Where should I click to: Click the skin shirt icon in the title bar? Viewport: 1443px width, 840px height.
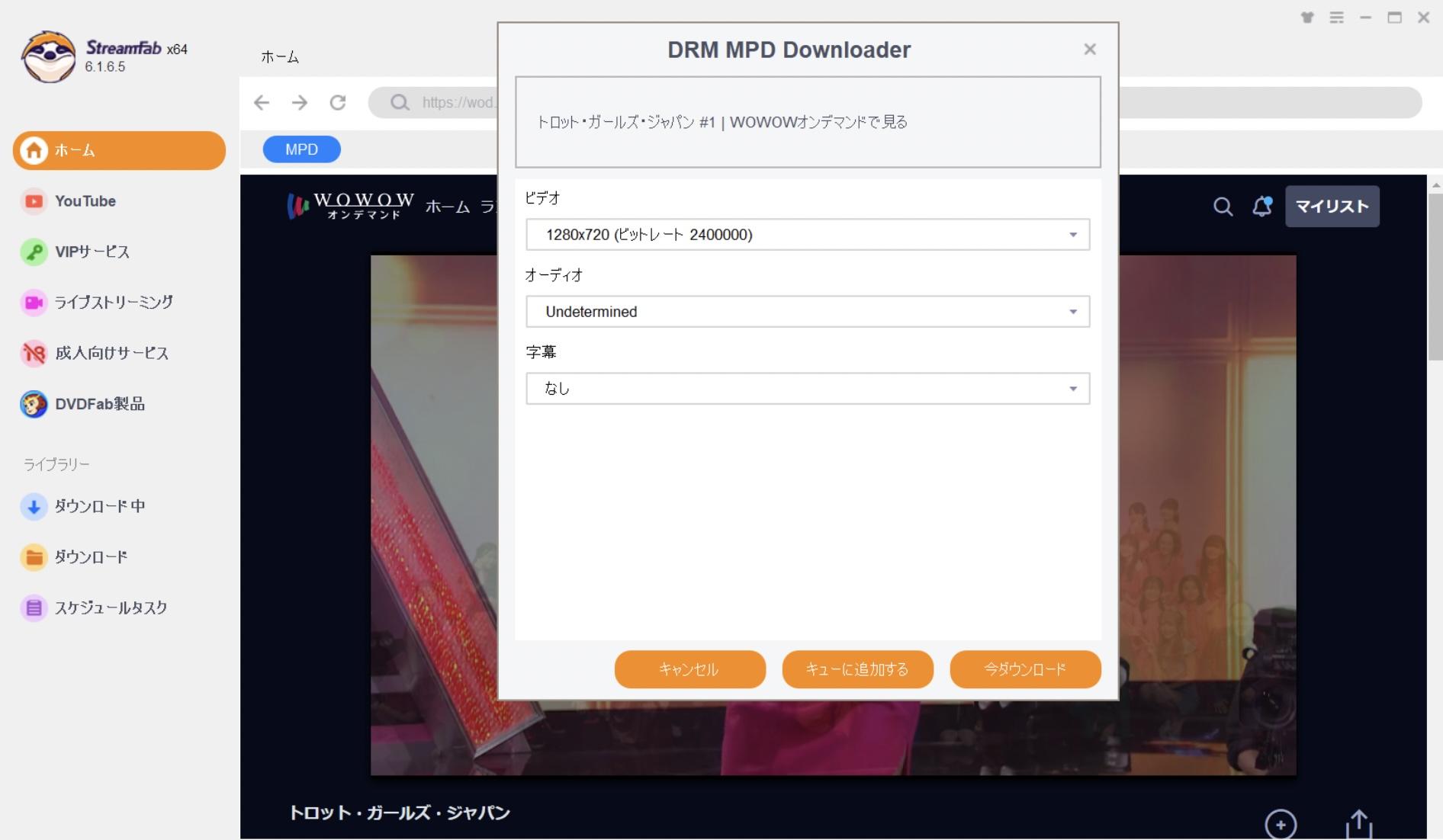[1307, 18]
